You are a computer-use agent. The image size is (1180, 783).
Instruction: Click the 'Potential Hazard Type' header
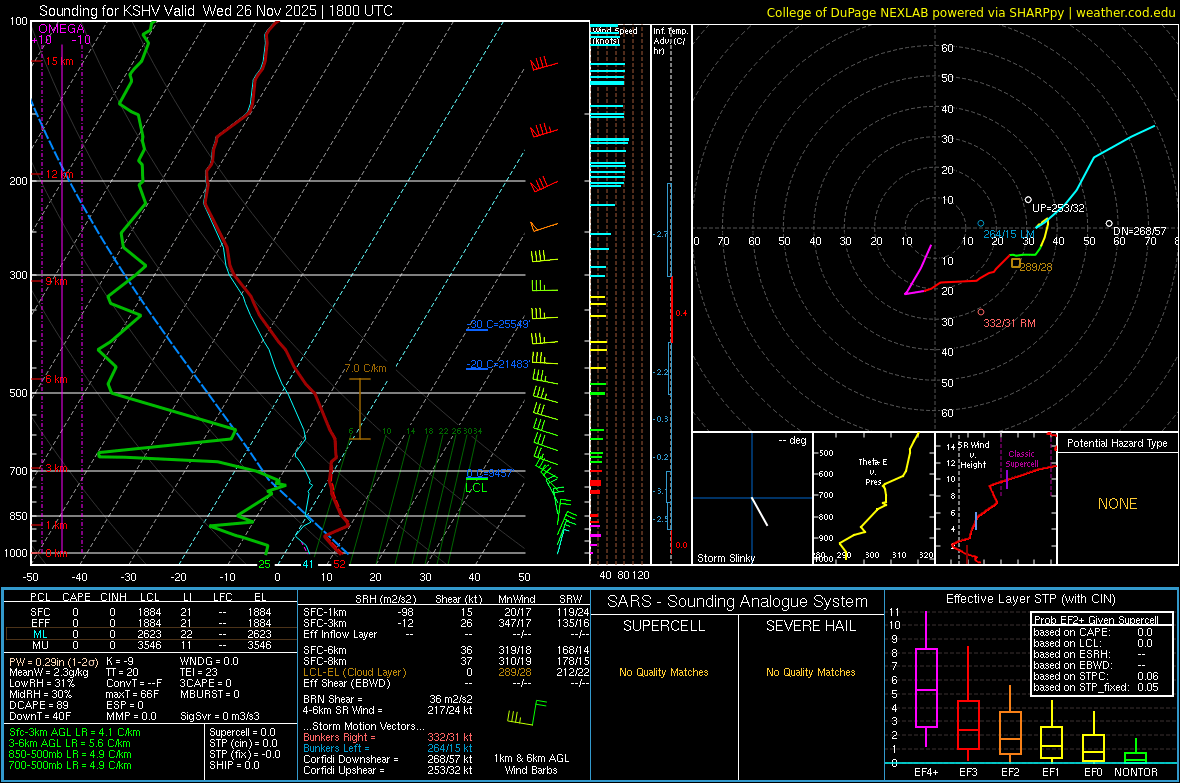point(1117,443)
